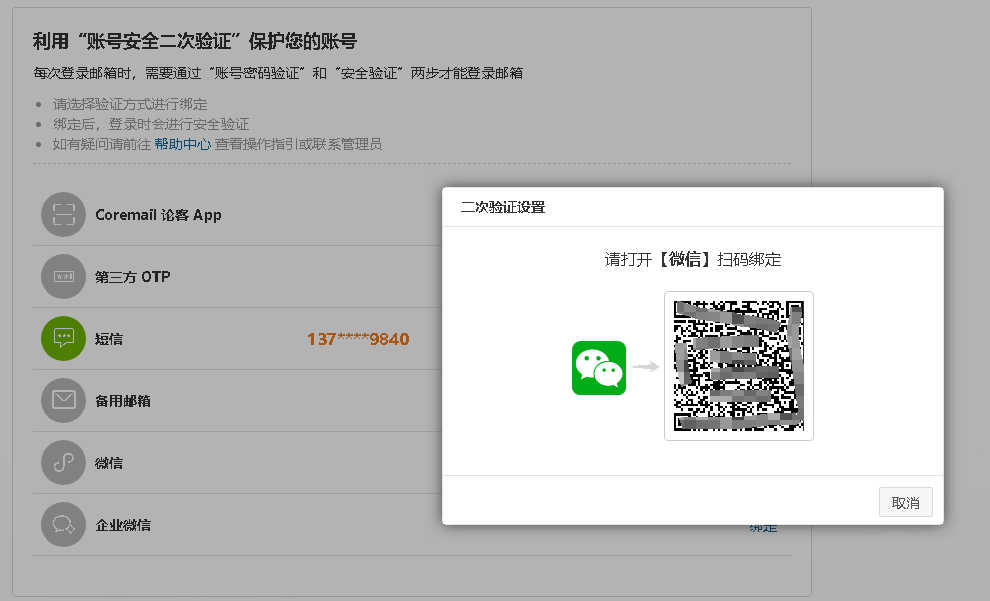Image resolution: width=990 pixels, height=601 pixels.
Task: Click the QR code image
Action: pyautogui.click(x=739, y=366)
